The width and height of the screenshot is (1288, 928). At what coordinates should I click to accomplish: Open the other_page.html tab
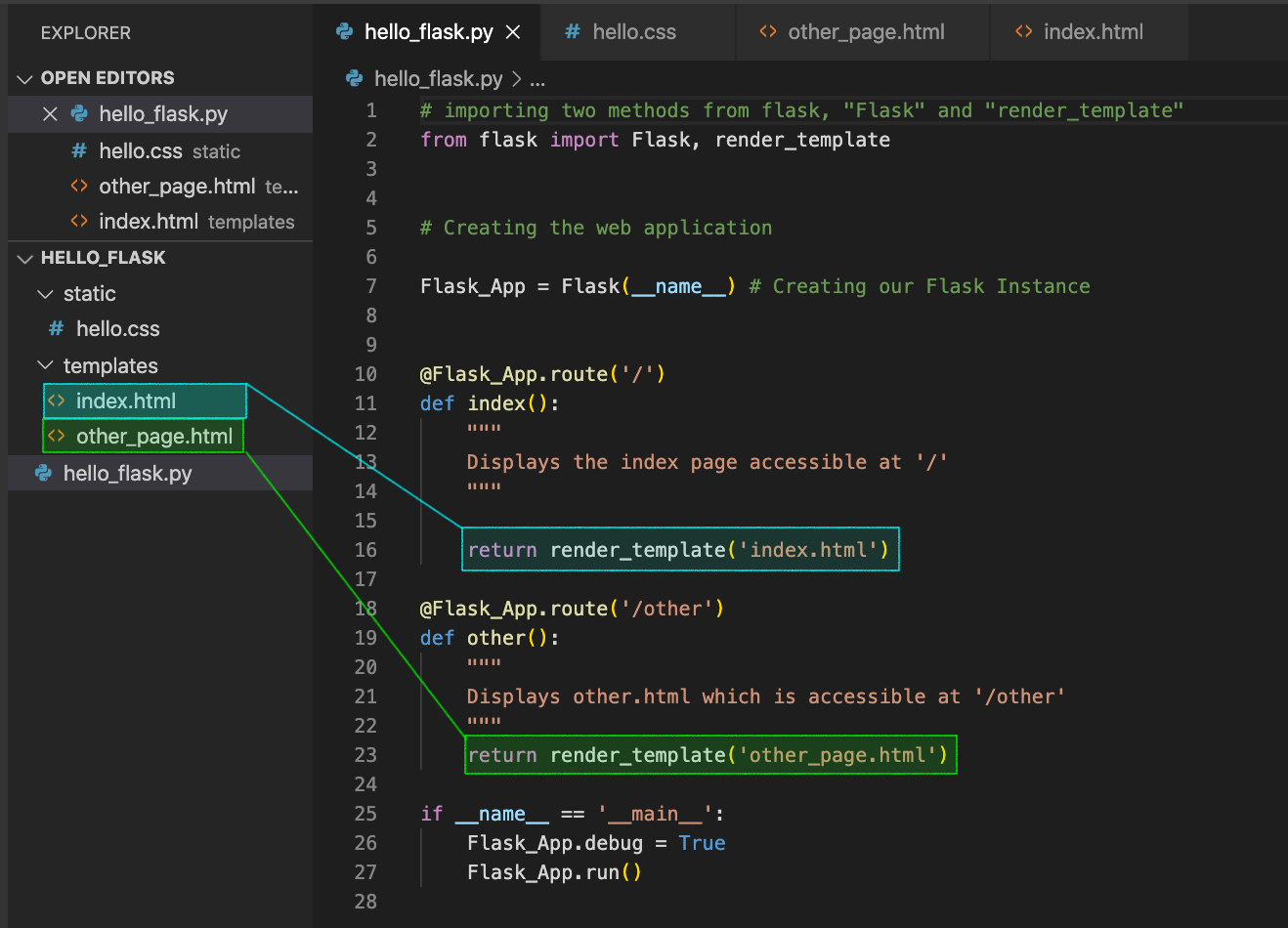[x=866, y=31]
